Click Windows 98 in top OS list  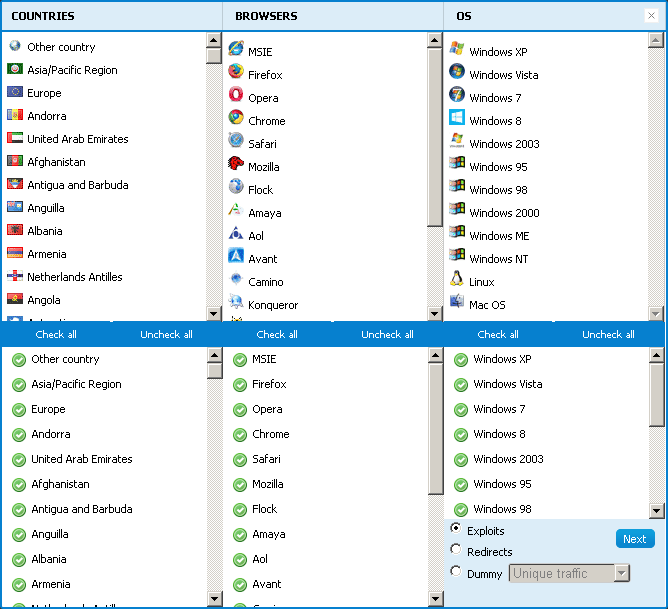pyautogui.click(x=498, y=190)
